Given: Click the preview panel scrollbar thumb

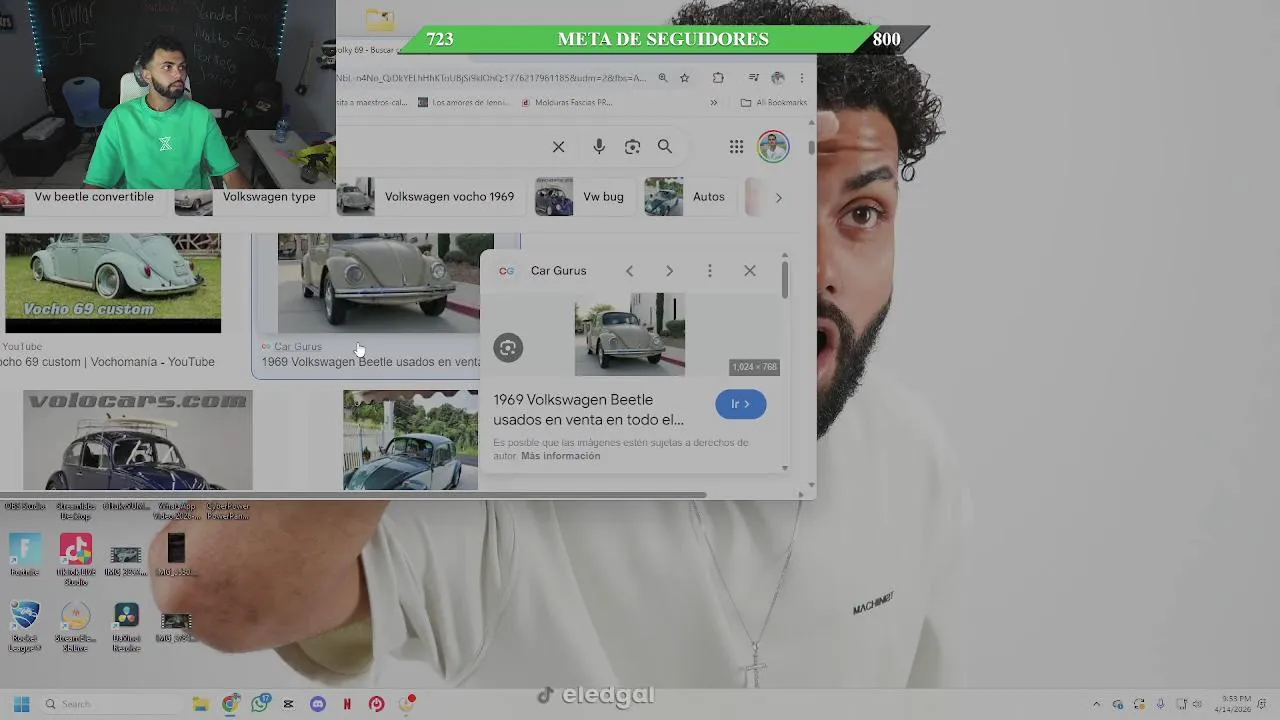Looking at the screenshot, I should click(785, 279).
